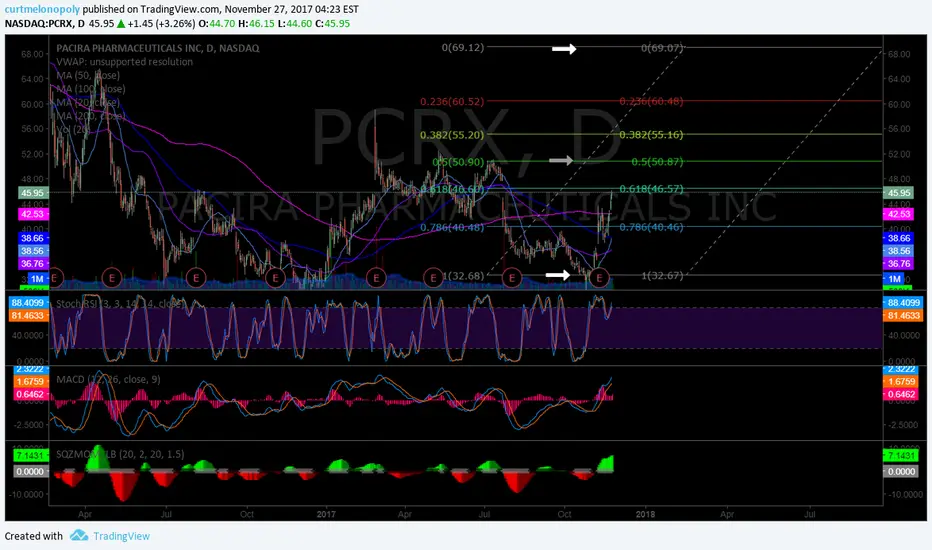Click the C:45.95 close value in header
Screen dimensions: 932x550
[332, 24]
